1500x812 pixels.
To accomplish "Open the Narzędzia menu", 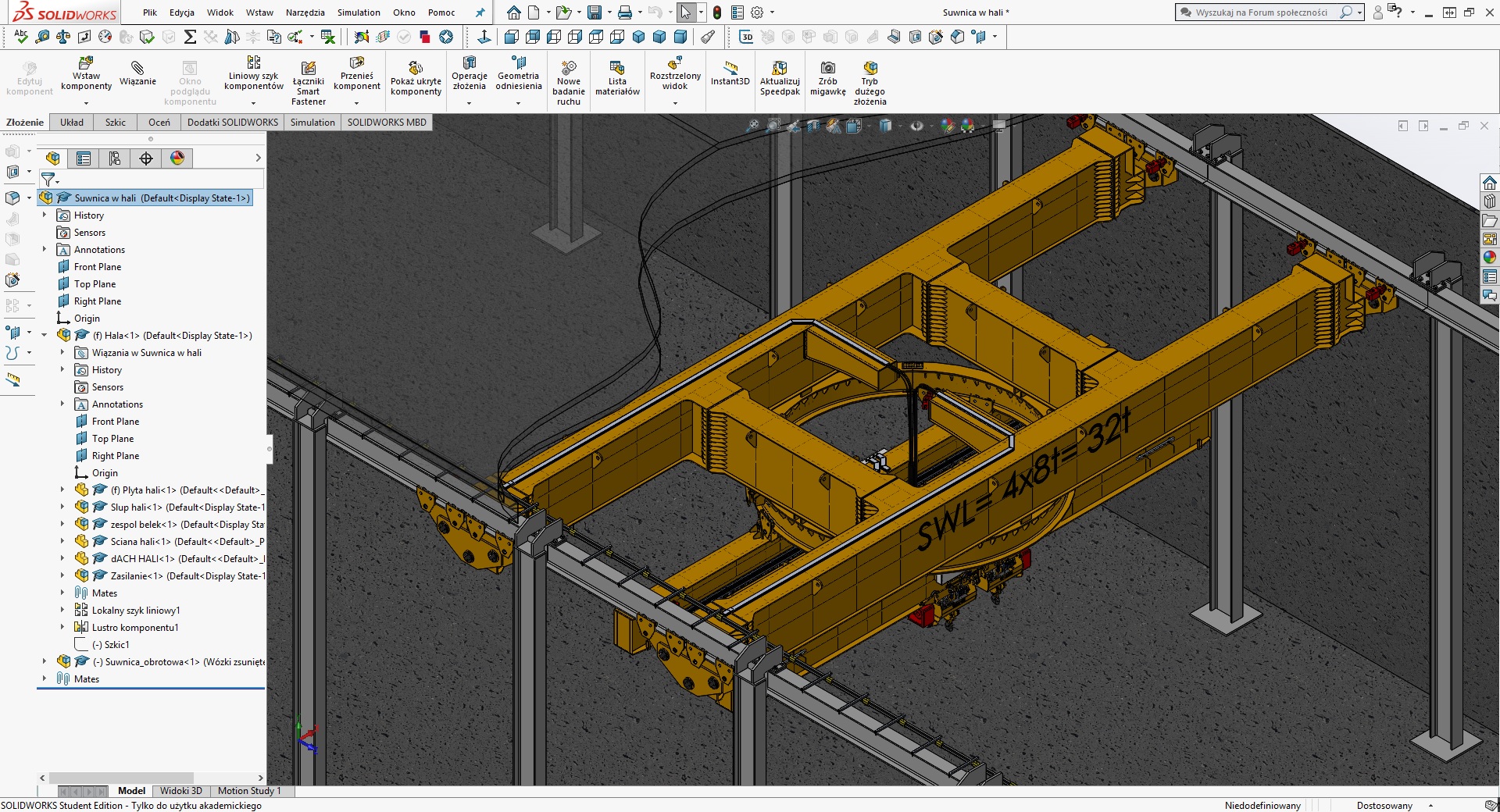I will pos(305,12).
